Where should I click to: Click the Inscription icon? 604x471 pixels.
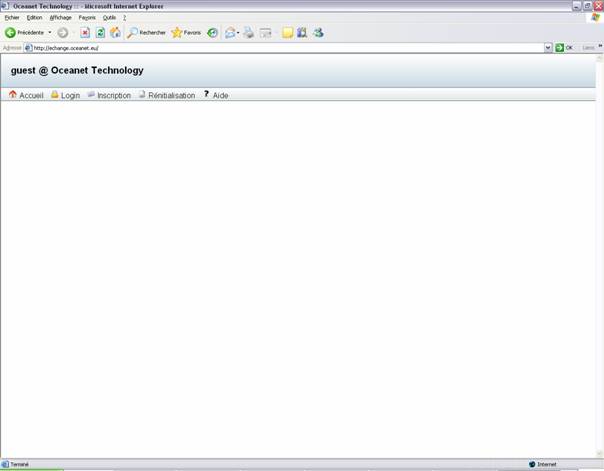(x=91, y=94)
